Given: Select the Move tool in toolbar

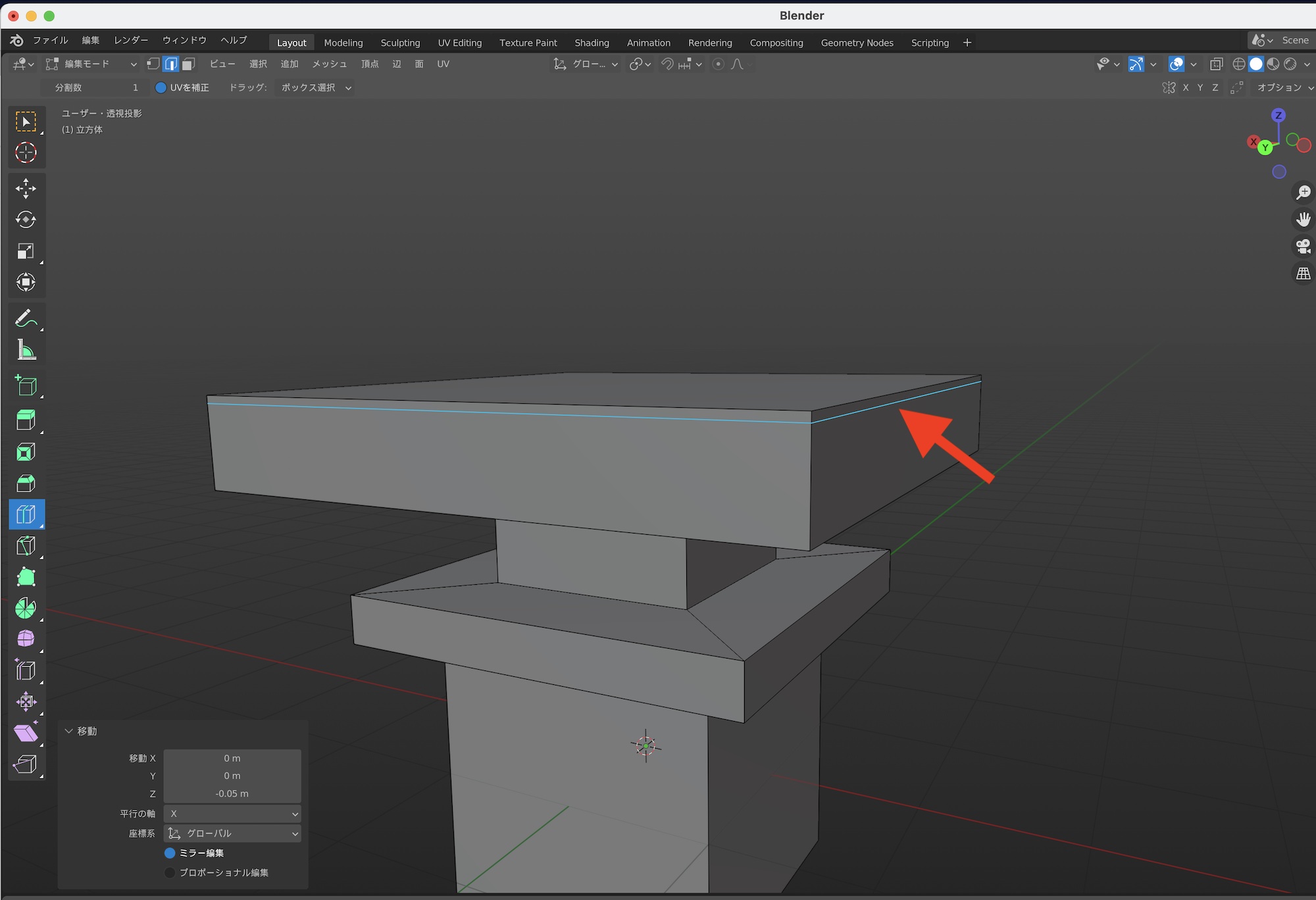Looking at the screenshot, I should (x=26, y=189).
